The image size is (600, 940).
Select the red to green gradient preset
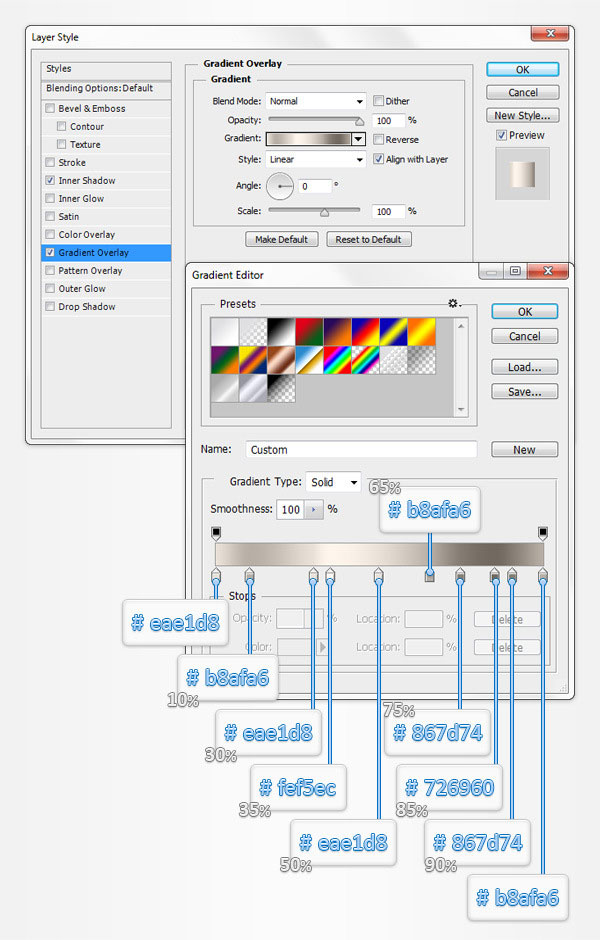[309, 332]
